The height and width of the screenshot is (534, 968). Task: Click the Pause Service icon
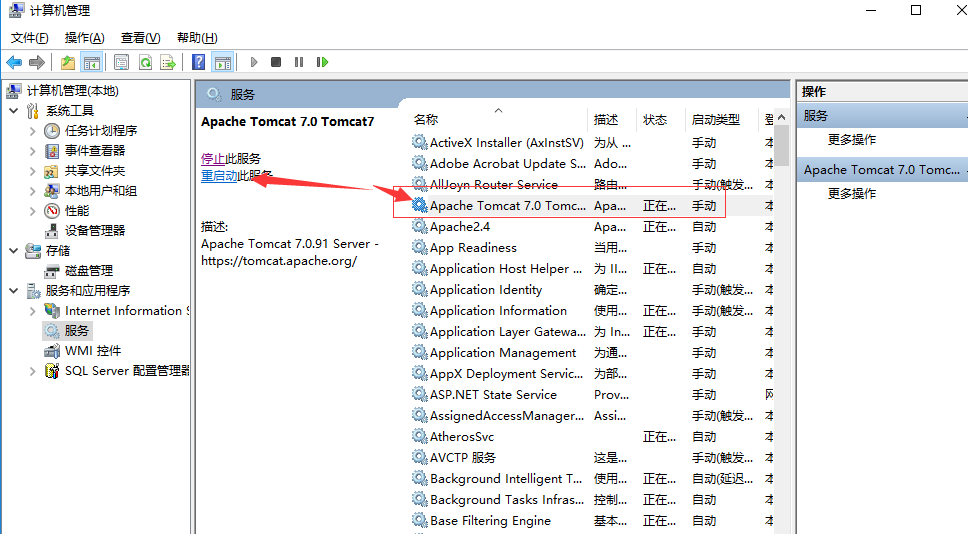(299, 62)
